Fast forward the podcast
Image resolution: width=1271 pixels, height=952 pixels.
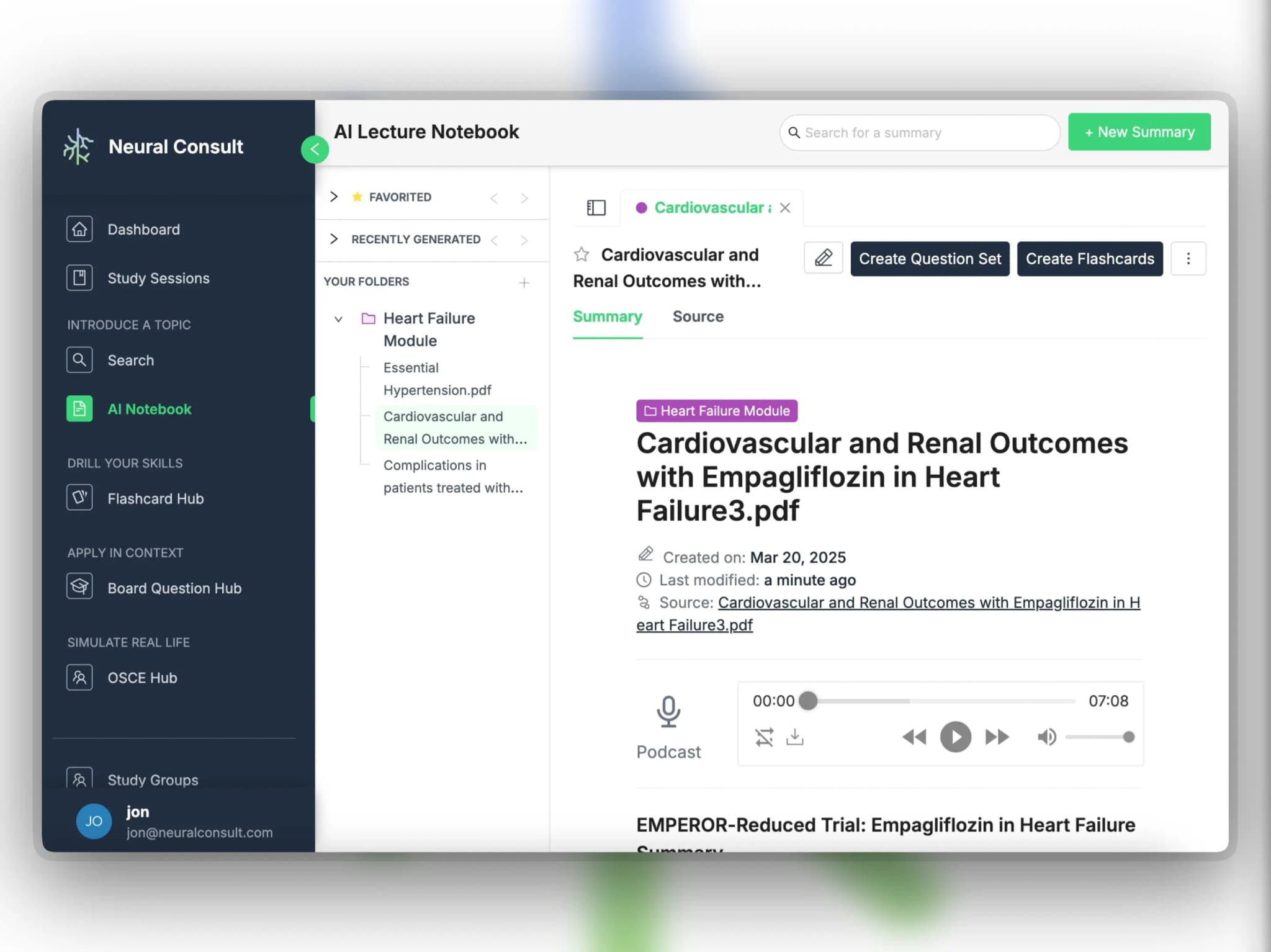997,737
